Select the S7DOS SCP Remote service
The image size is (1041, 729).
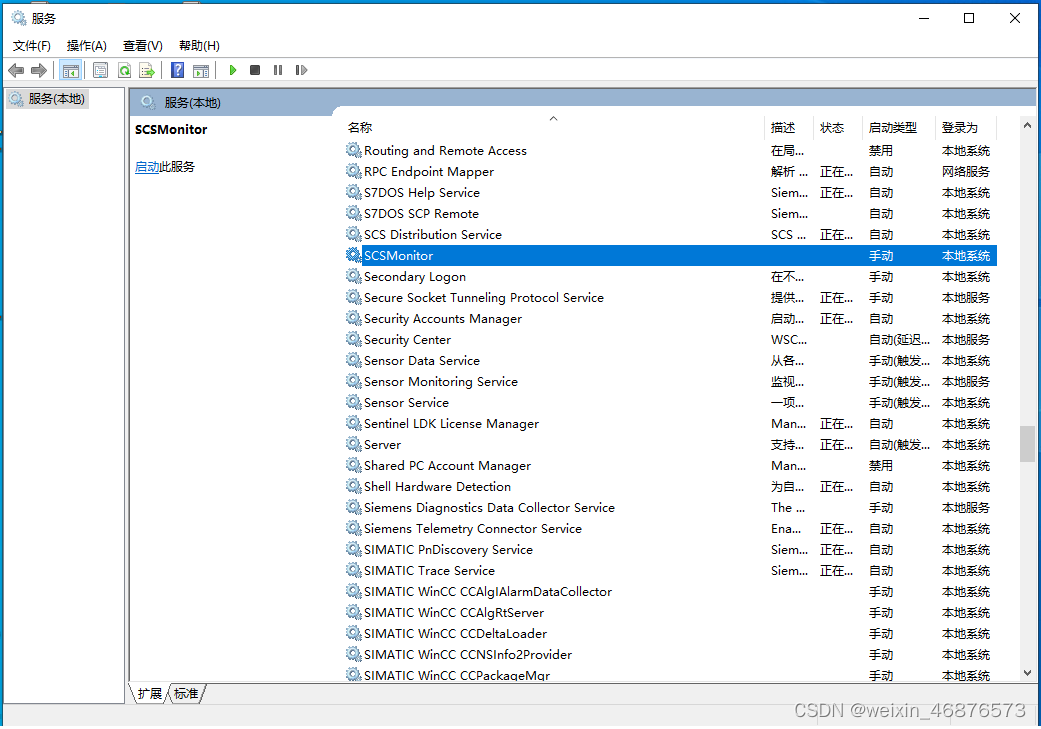[x=671, y=214]
